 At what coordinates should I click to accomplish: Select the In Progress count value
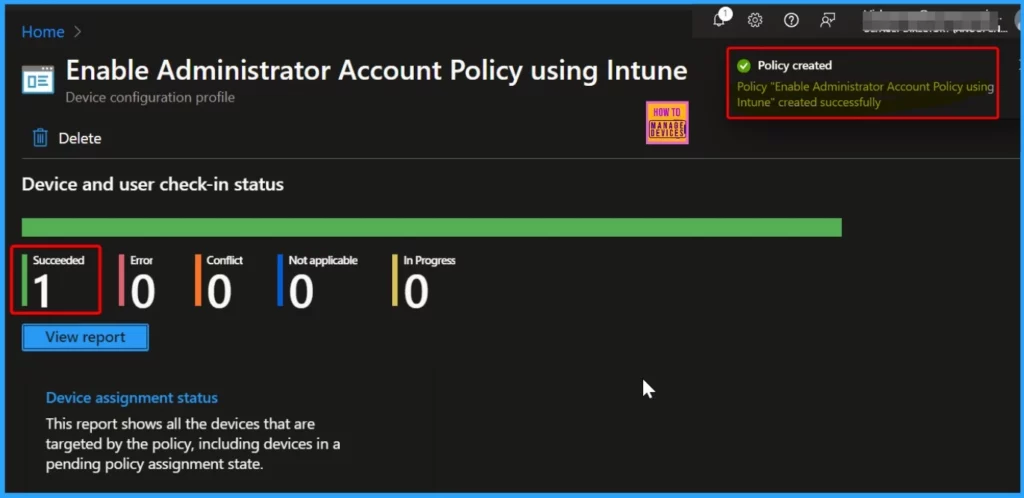pos(416,291)
